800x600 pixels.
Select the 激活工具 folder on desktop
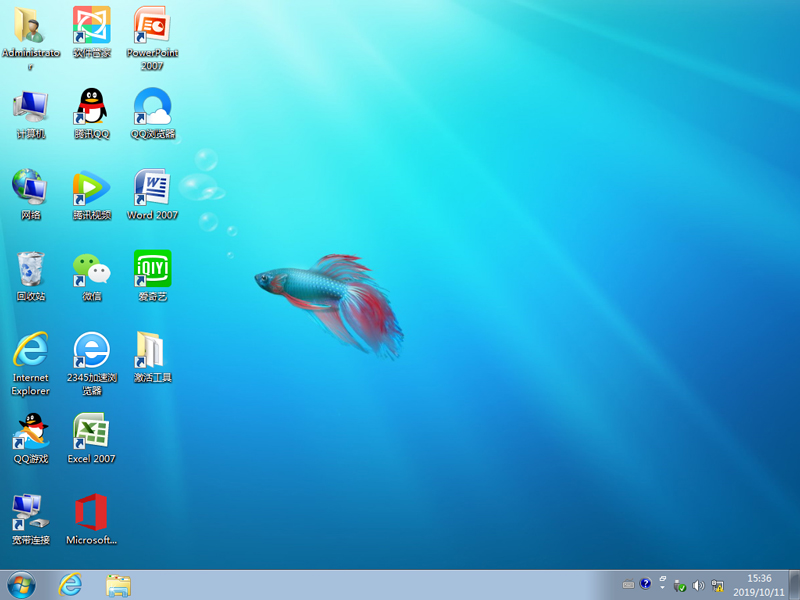click(x=152, y=351)
